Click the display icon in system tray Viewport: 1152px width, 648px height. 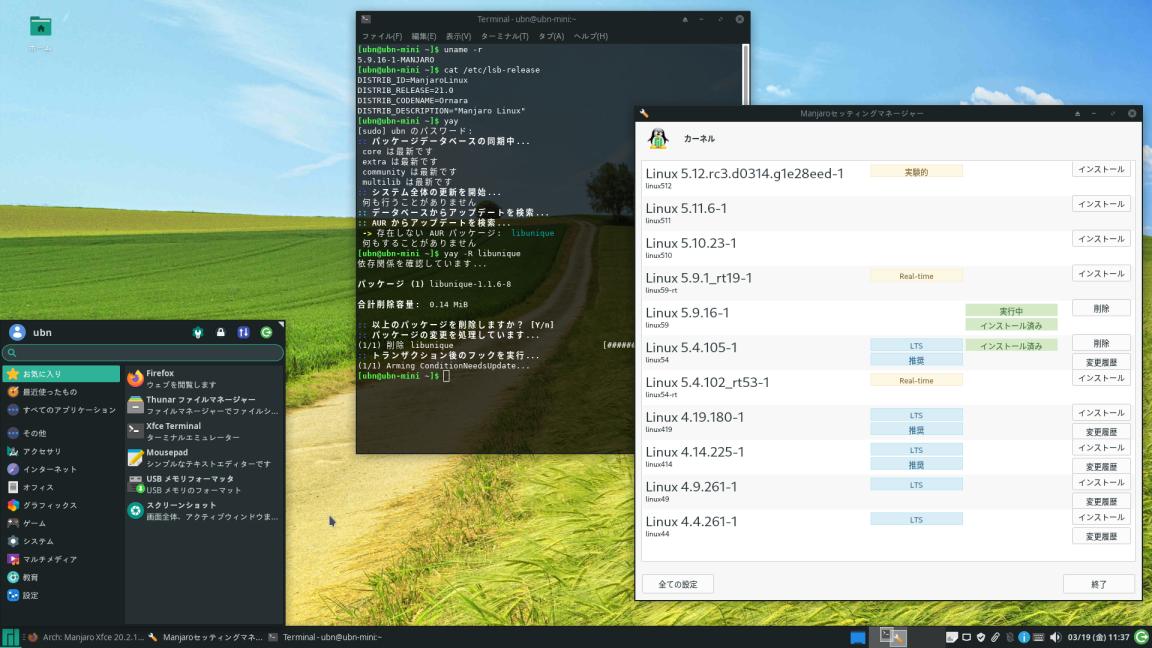[x=966, y=637]
